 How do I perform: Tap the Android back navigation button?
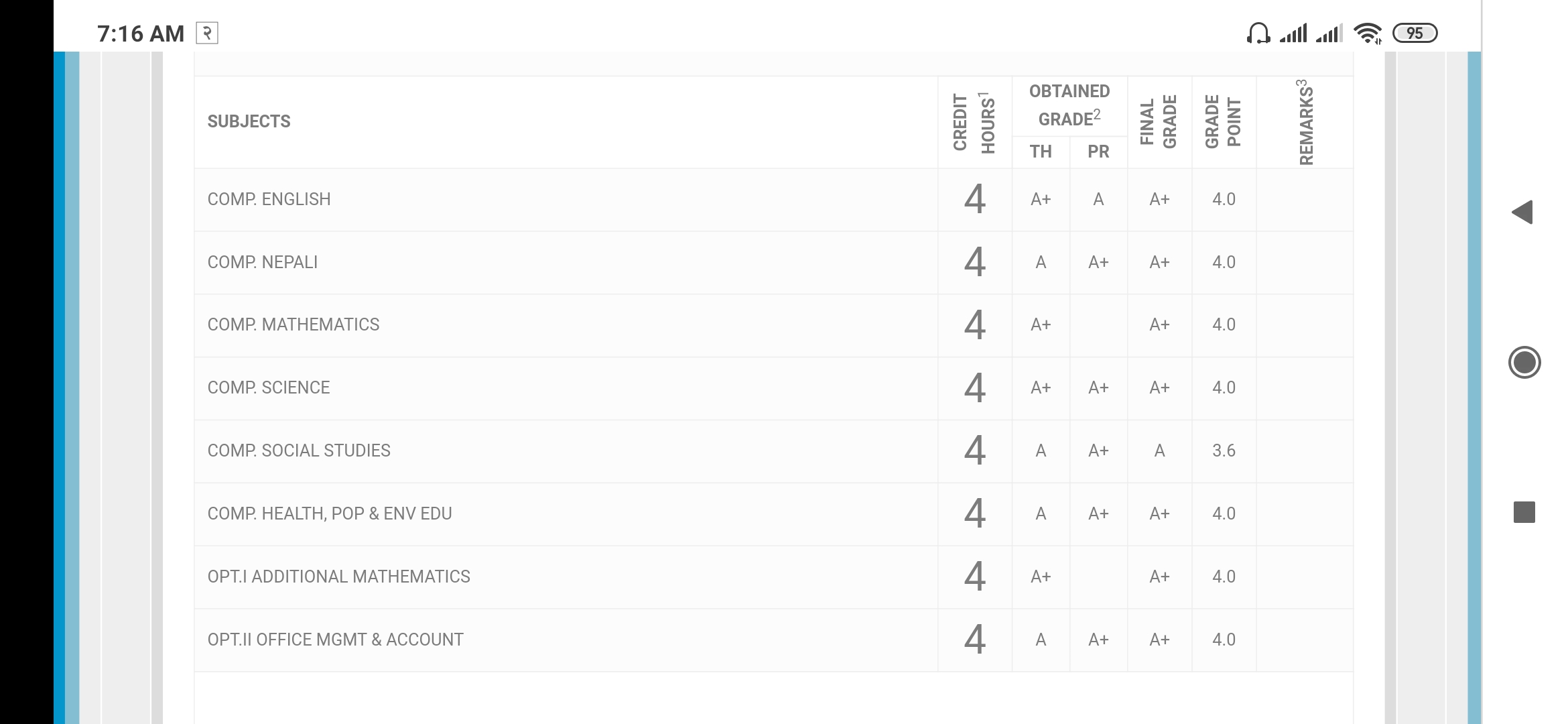coord(1522,213)
